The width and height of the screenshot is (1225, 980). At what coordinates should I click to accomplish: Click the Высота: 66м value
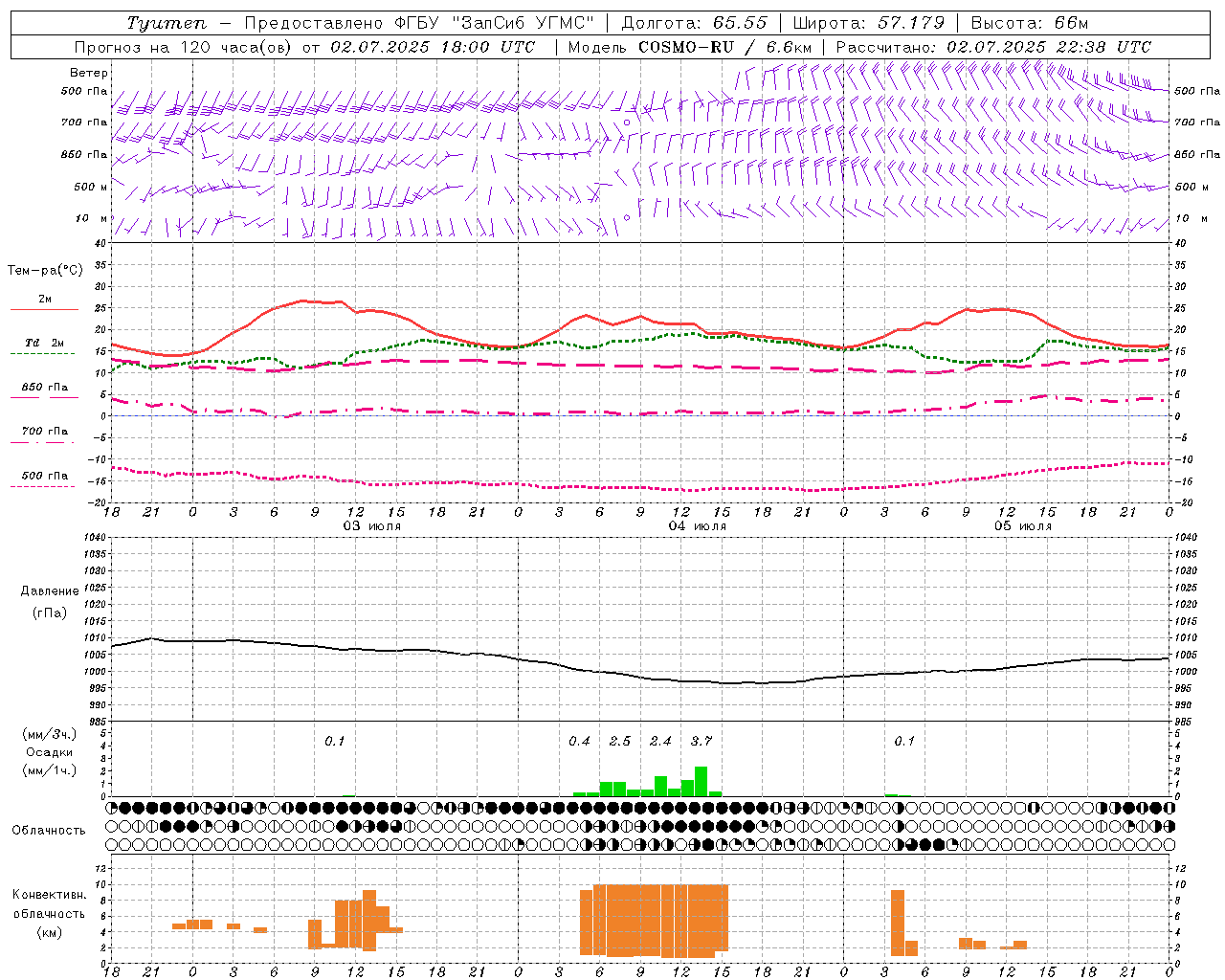1029,23
